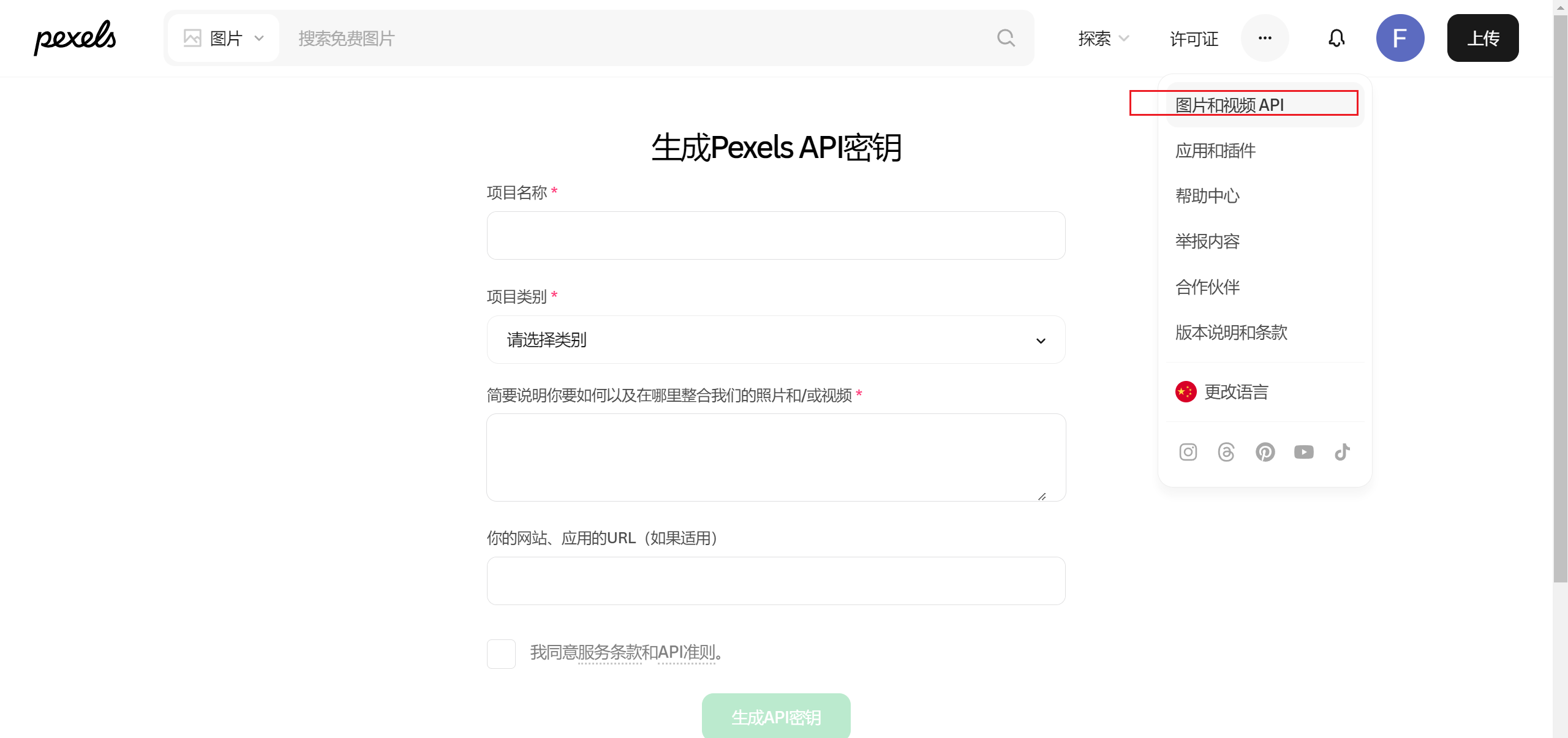Viewport: 1568px width, 738px height.
Task: Expand the 探索 explore menu
Action: 1104,39
